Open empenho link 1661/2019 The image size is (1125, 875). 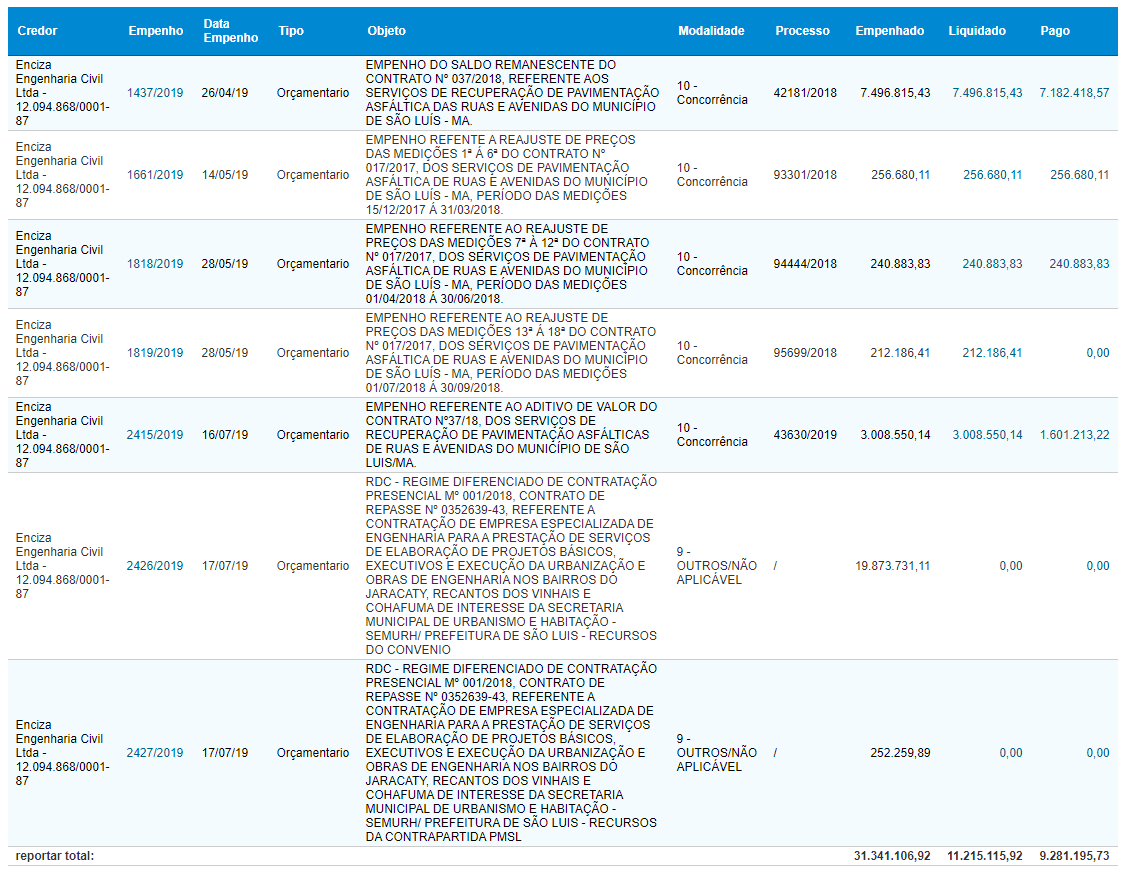(155, 175)
